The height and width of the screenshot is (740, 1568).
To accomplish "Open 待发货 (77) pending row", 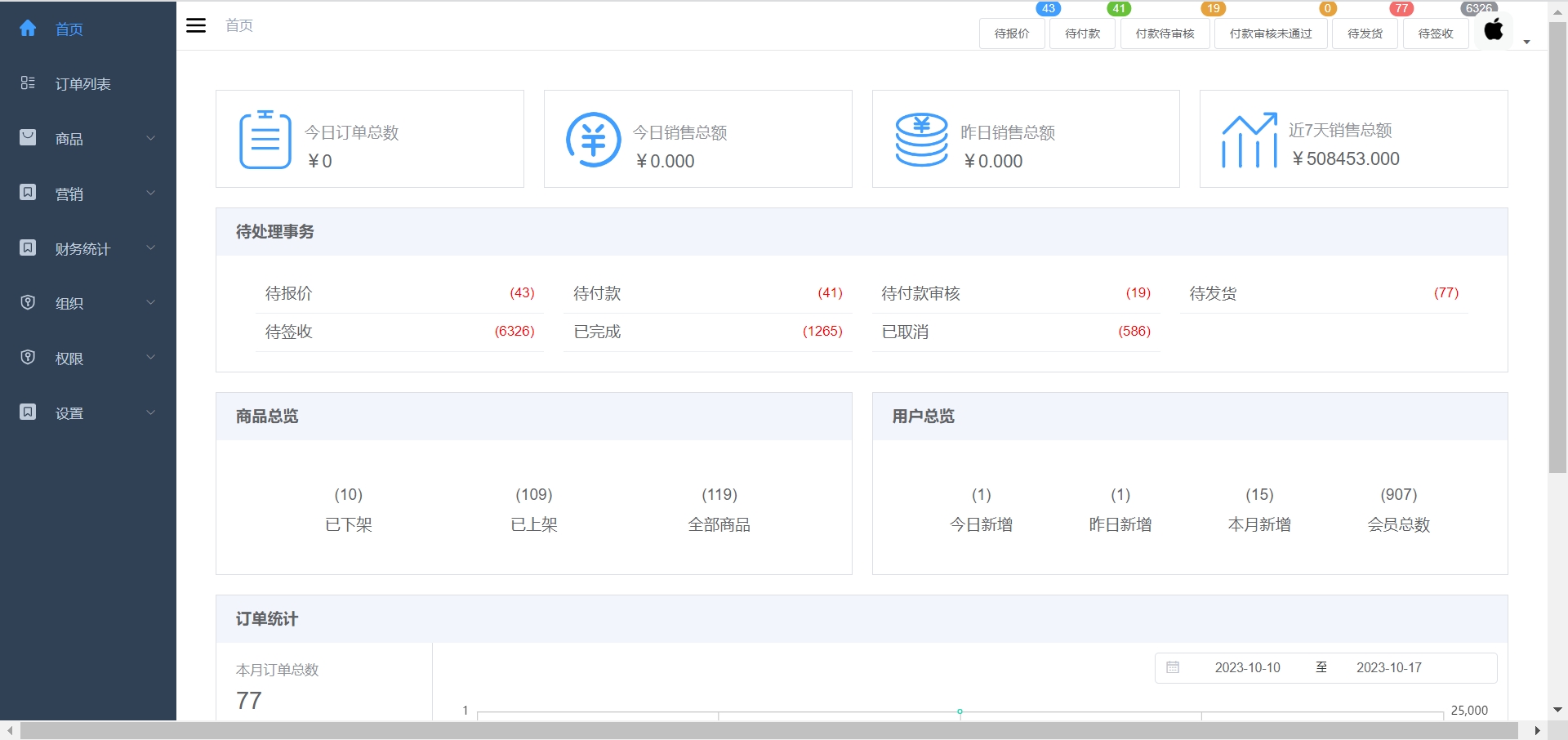I will (1324, 293).
